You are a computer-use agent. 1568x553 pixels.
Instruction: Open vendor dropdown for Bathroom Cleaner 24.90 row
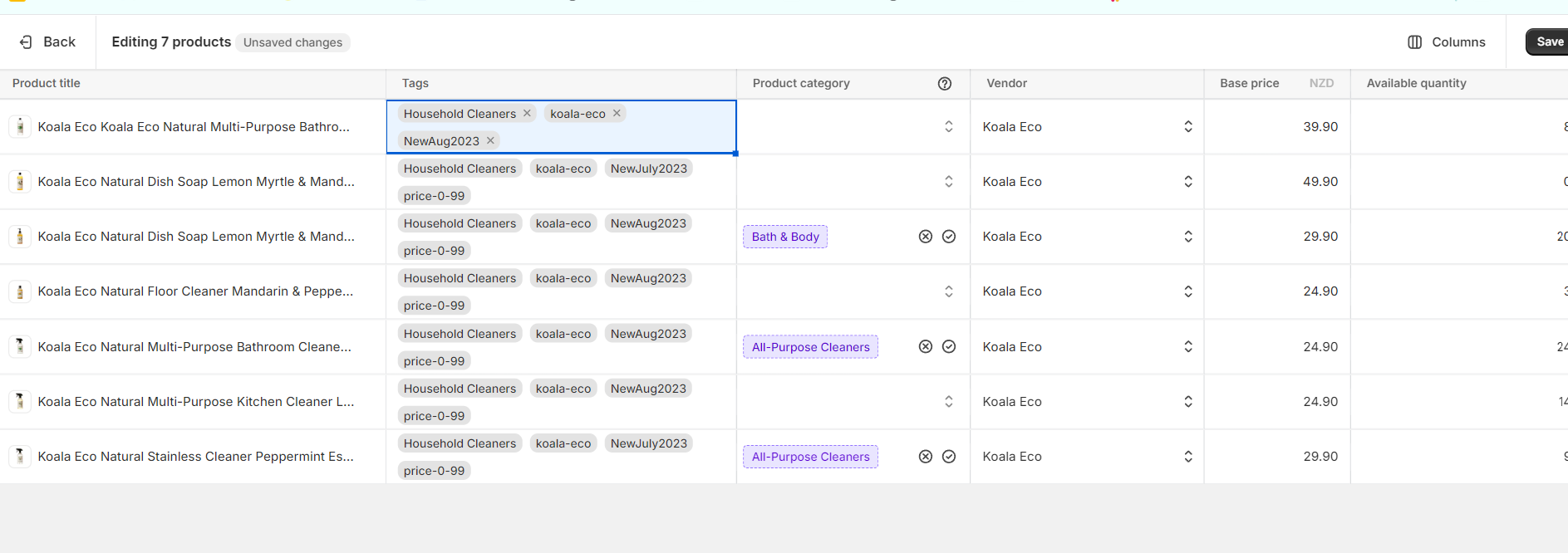1188,347
